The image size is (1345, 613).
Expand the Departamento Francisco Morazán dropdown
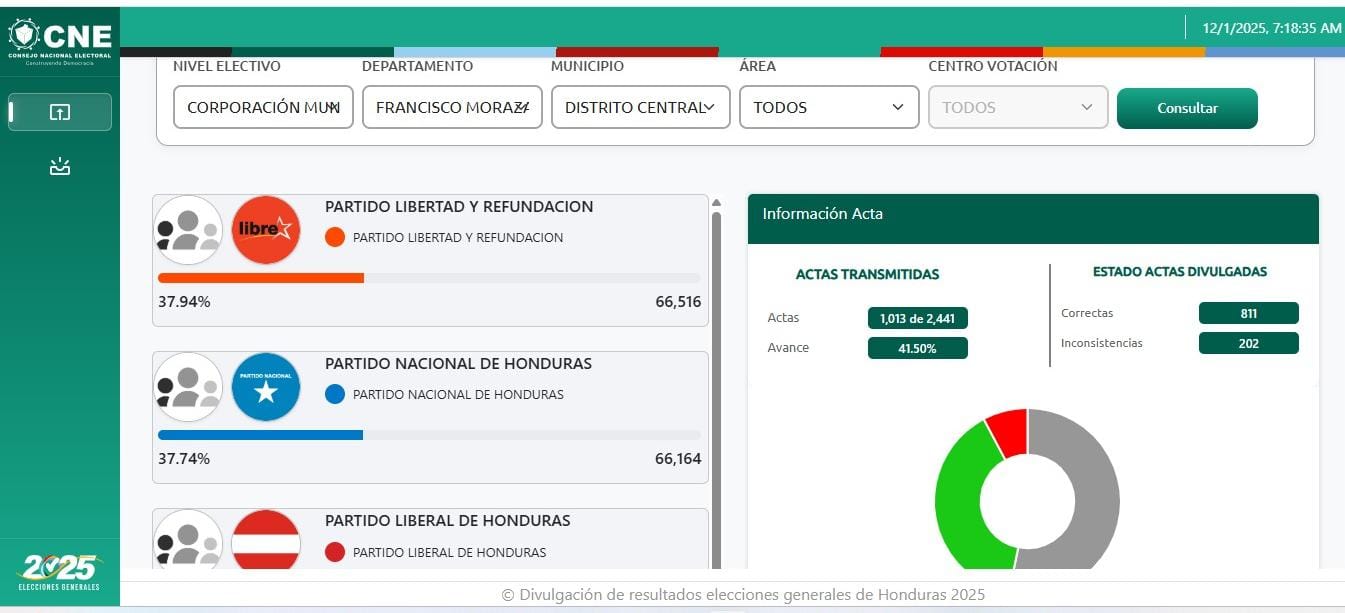tap(452, 107)
